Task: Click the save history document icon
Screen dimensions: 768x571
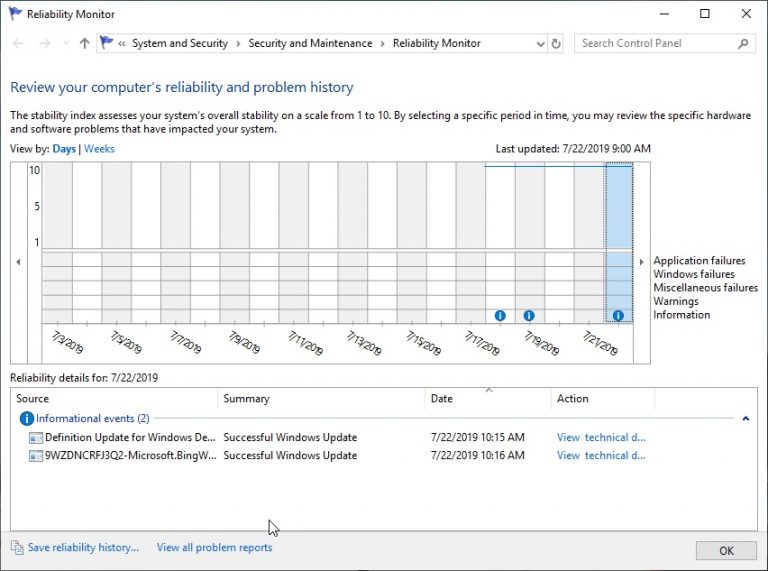Action: pos(17,547)
